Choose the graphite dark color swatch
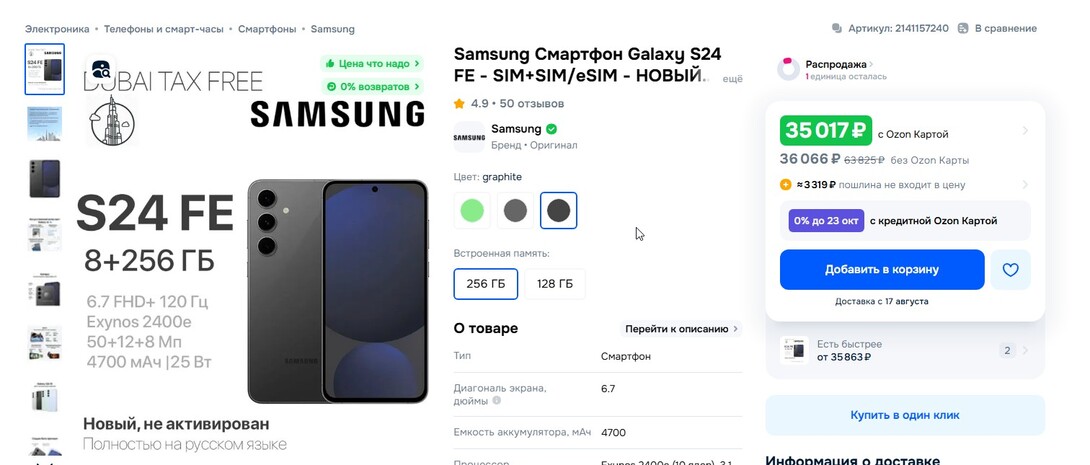Image resolution: width=1090 pixels, height=465 pixels. coord(558,210)
